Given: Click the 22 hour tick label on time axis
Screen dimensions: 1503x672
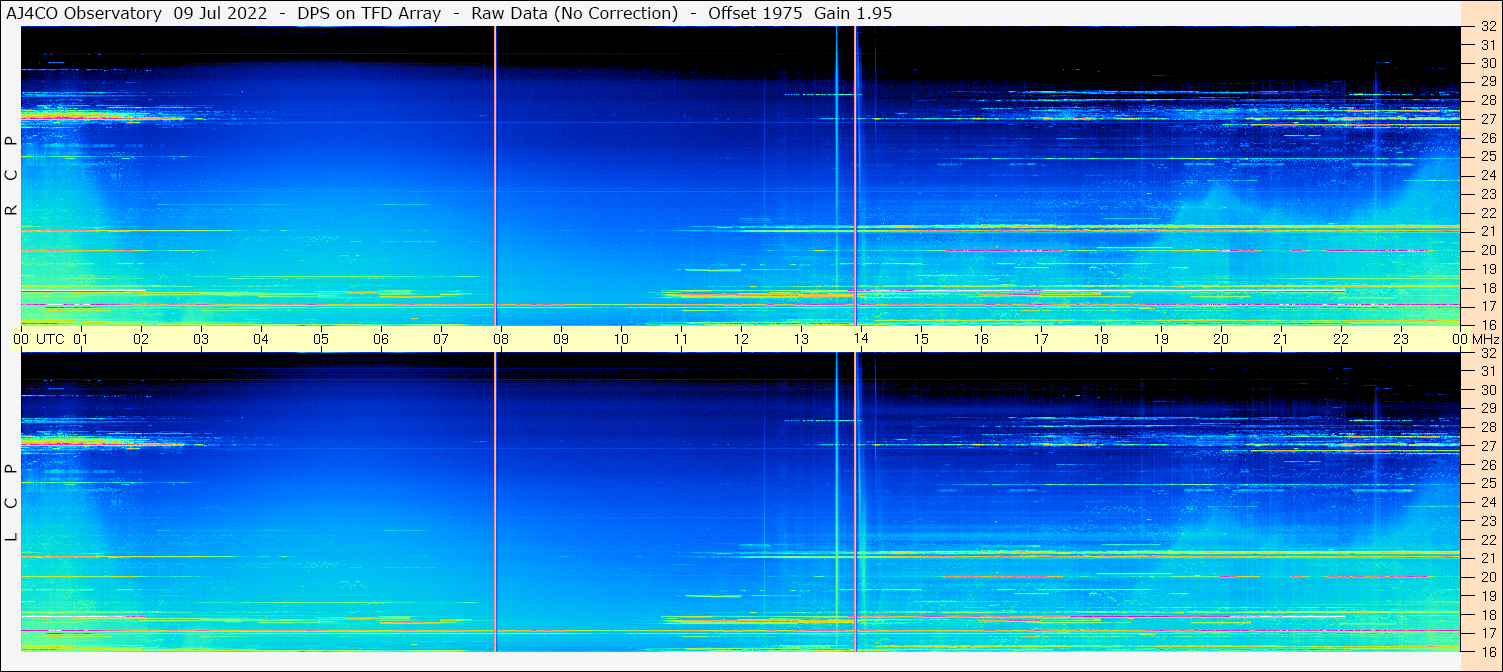Looking at the screenshot, I should point(1341,339).
